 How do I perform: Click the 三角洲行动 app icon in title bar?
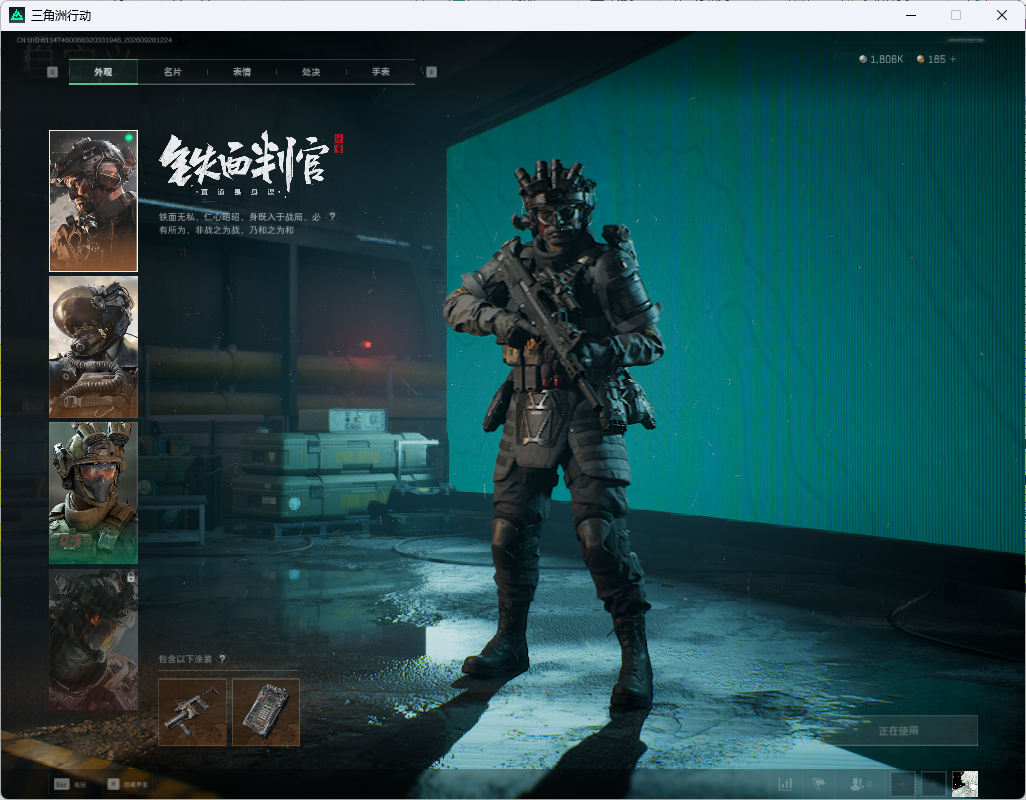pos(17,14)
